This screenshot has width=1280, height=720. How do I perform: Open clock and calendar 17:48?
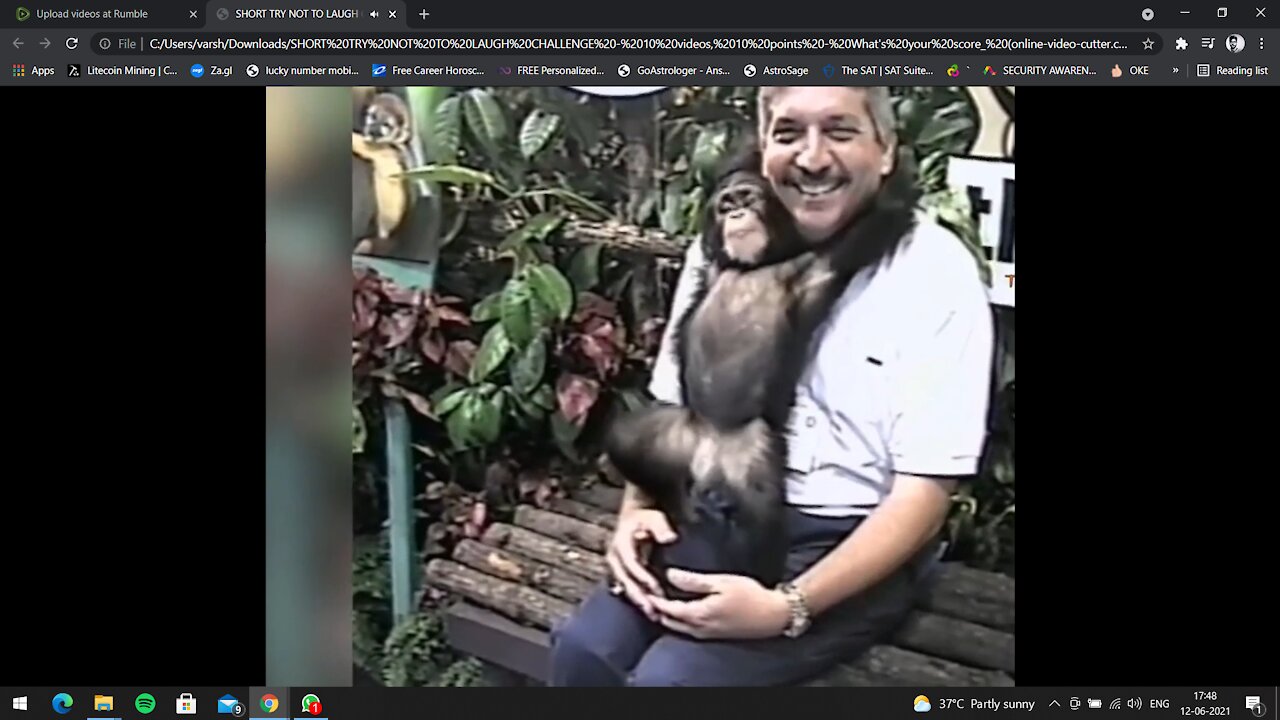point(1205,704)
